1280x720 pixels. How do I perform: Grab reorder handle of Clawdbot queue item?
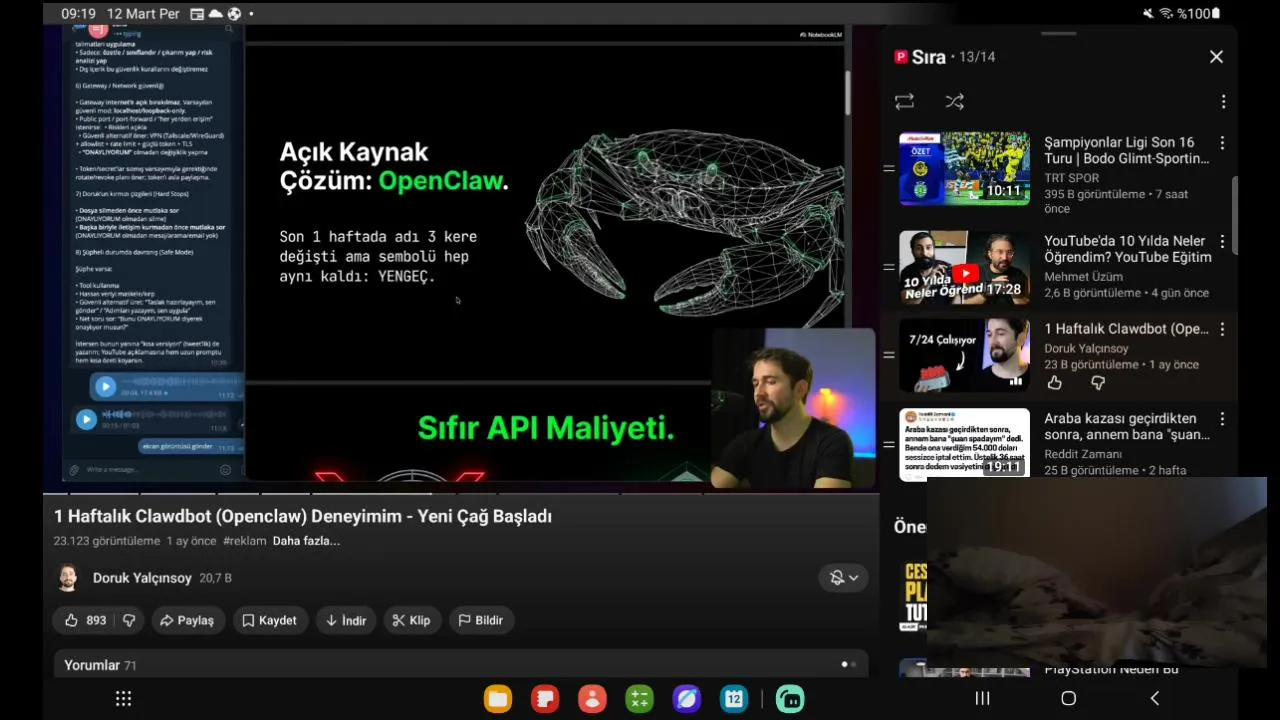(888, 355)
